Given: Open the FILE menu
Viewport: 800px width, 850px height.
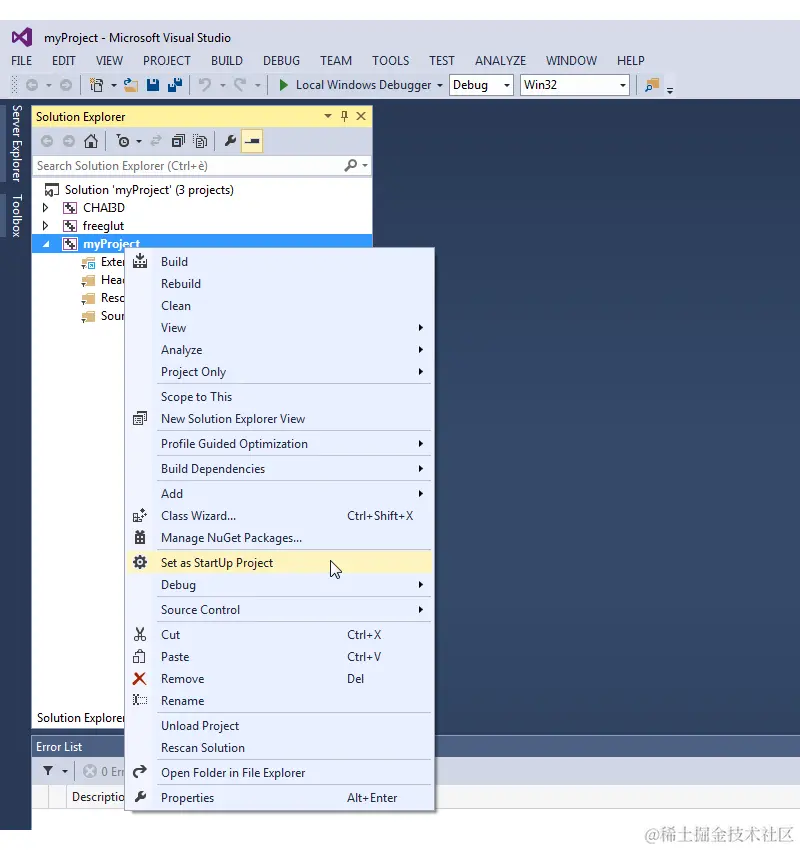Looking at the screenshot, I should (x=22, y=61).
